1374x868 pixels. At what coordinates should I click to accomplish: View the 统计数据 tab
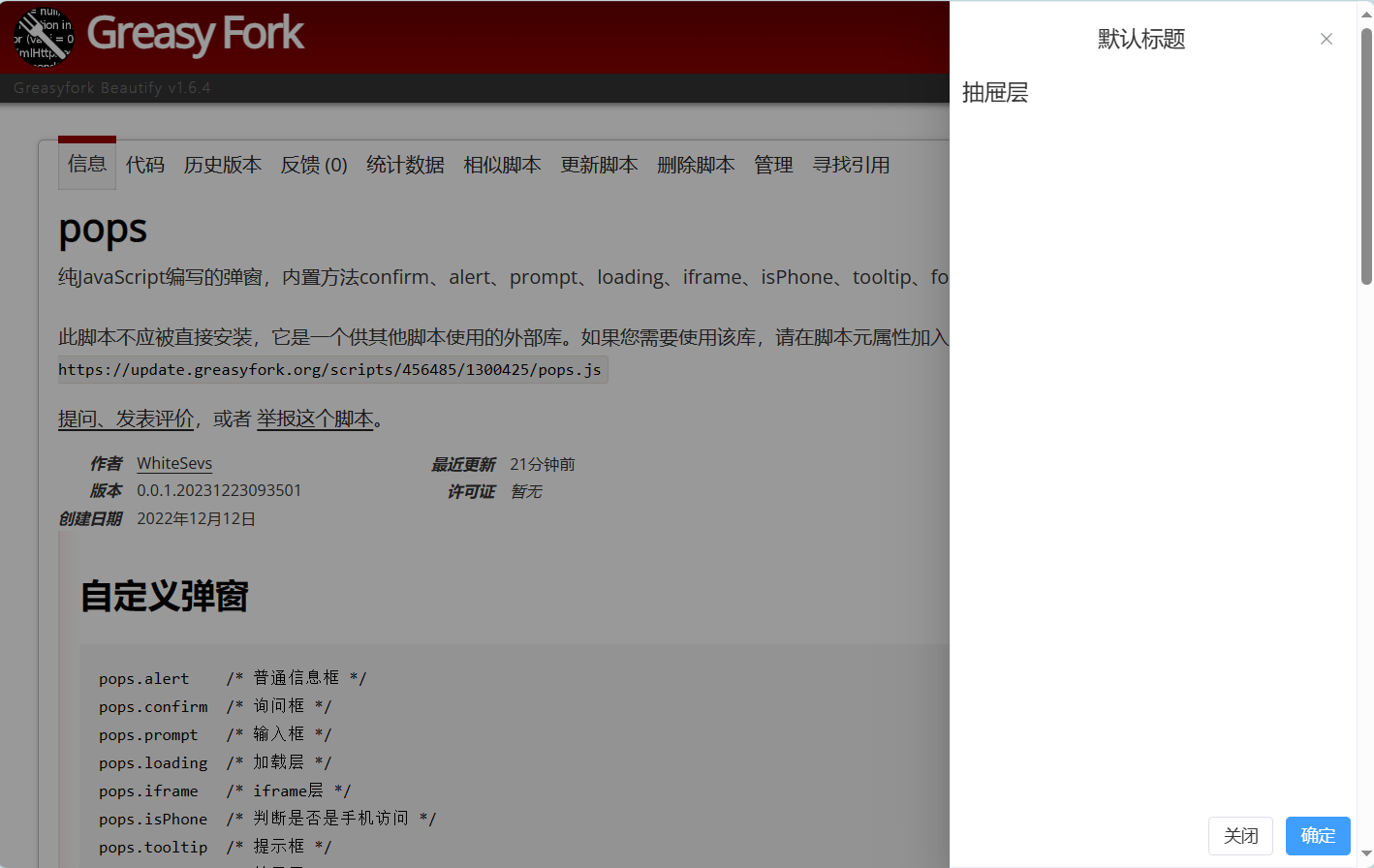(405, 165)
